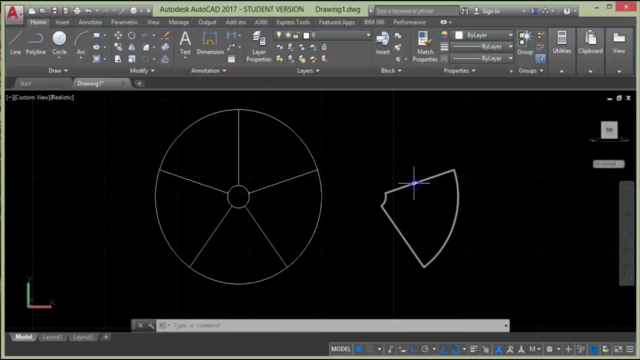Toggle object snap tracking in status bar
Viewport: 640px width, 360px height.
[x=444, y=349]
